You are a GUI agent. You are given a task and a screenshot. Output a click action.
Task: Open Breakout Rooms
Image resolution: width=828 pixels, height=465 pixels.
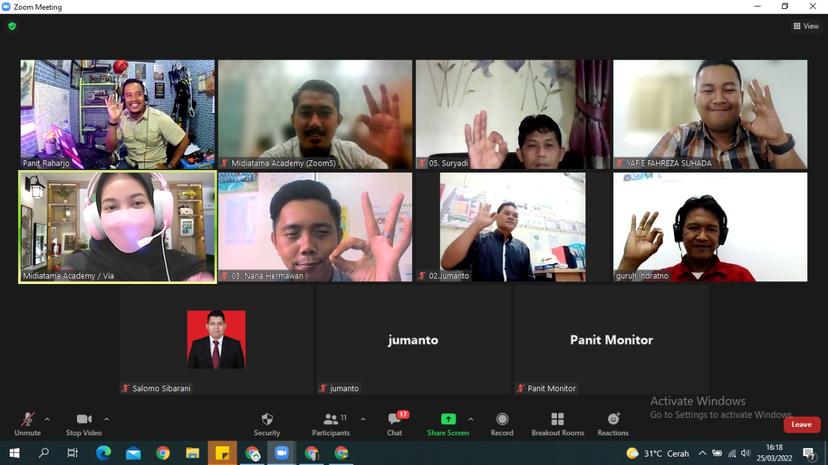pyautogui.click(x=558, y=424)
